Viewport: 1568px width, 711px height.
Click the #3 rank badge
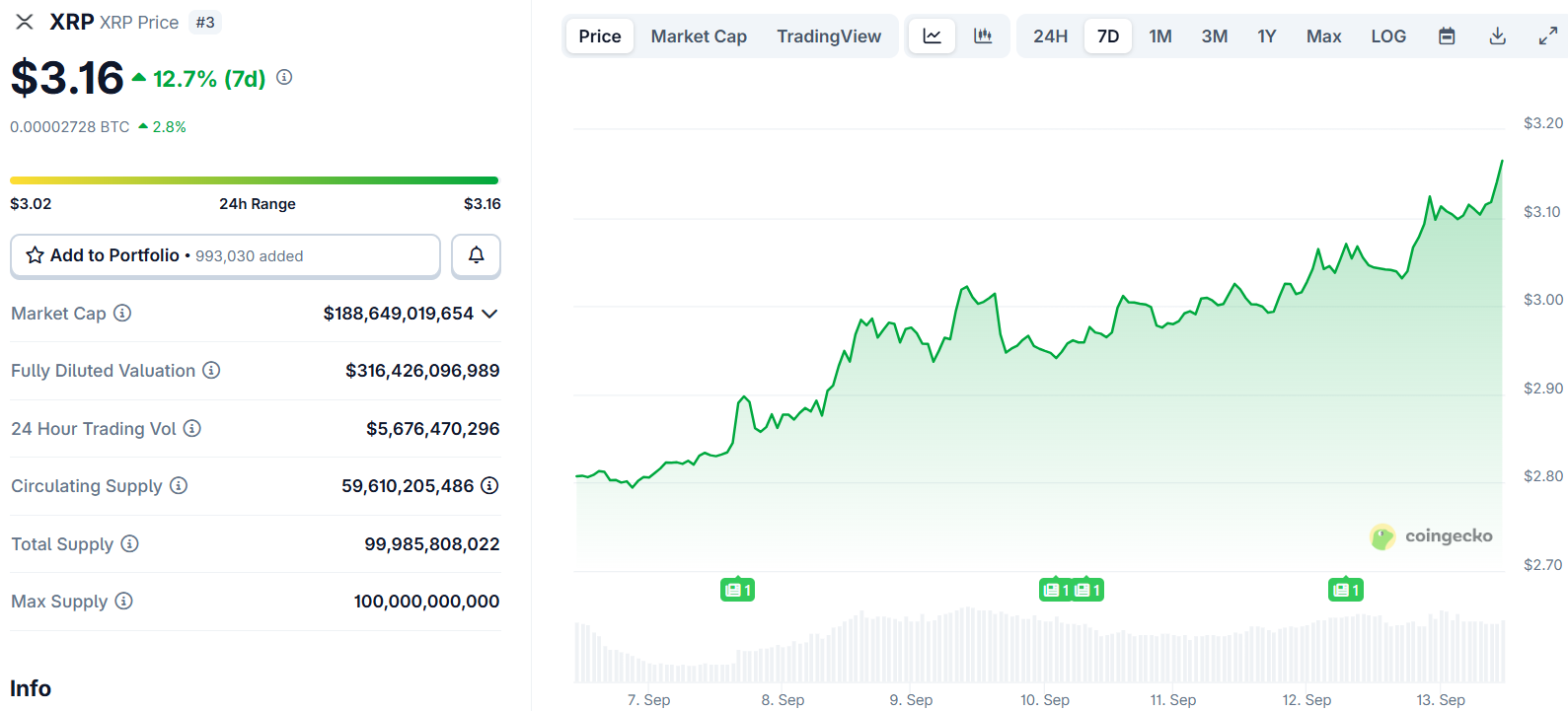coord(205,23)
